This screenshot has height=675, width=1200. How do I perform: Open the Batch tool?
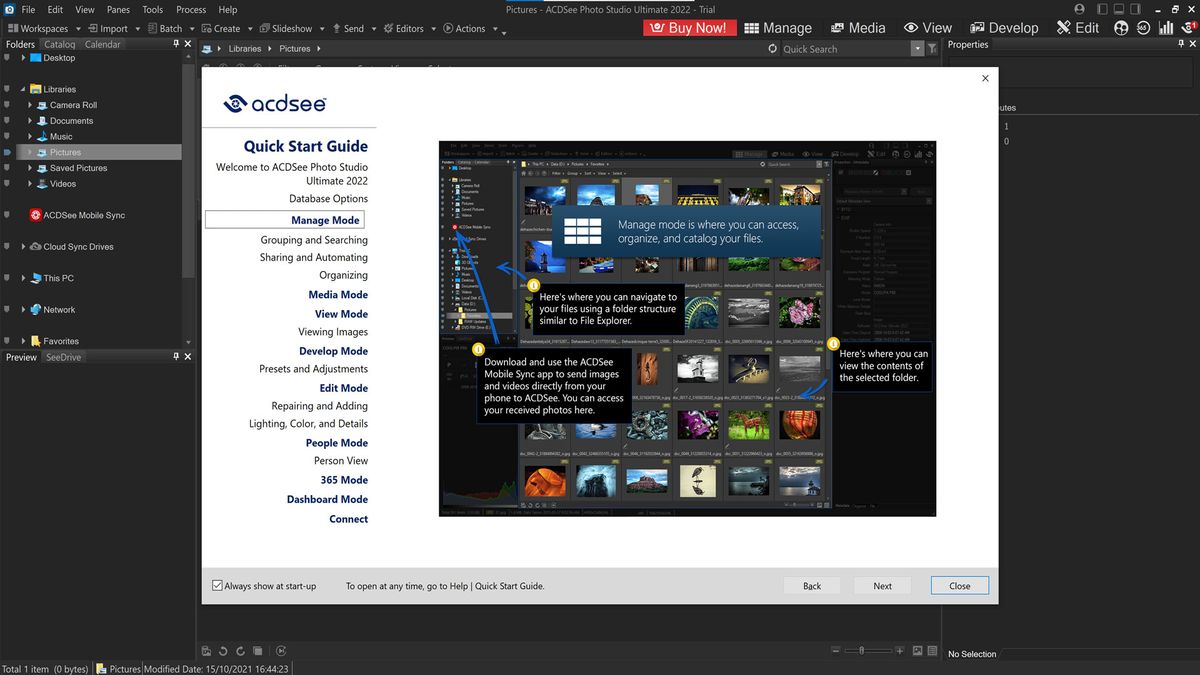(x=166, y=28)
